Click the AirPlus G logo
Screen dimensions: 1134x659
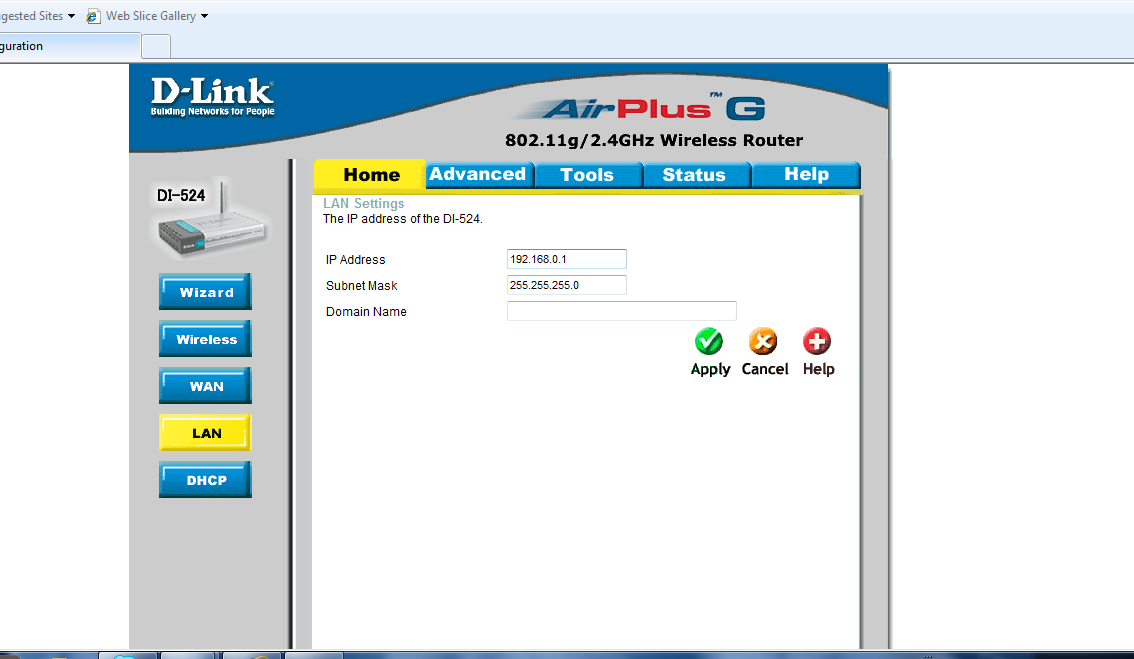[x=641, y=109]
